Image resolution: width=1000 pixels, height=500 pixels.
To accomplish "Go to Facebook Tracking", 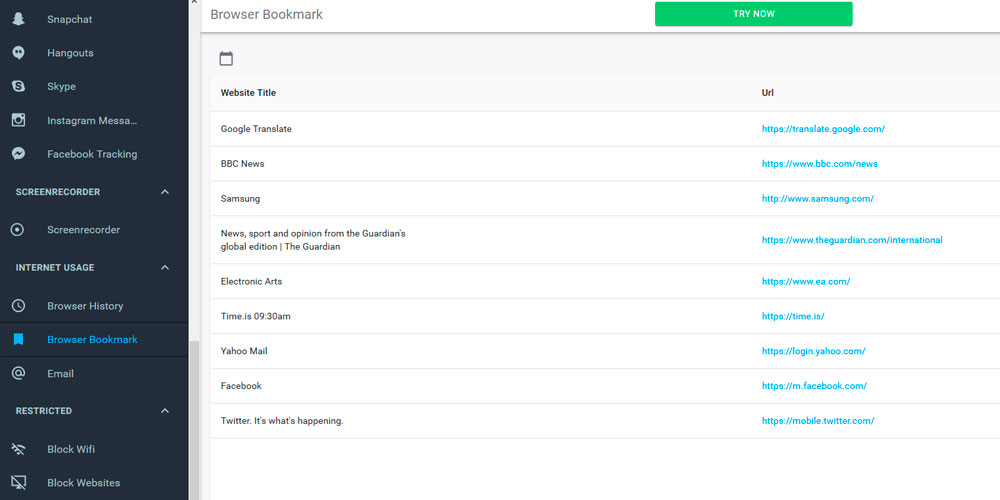I will point(94,154).
